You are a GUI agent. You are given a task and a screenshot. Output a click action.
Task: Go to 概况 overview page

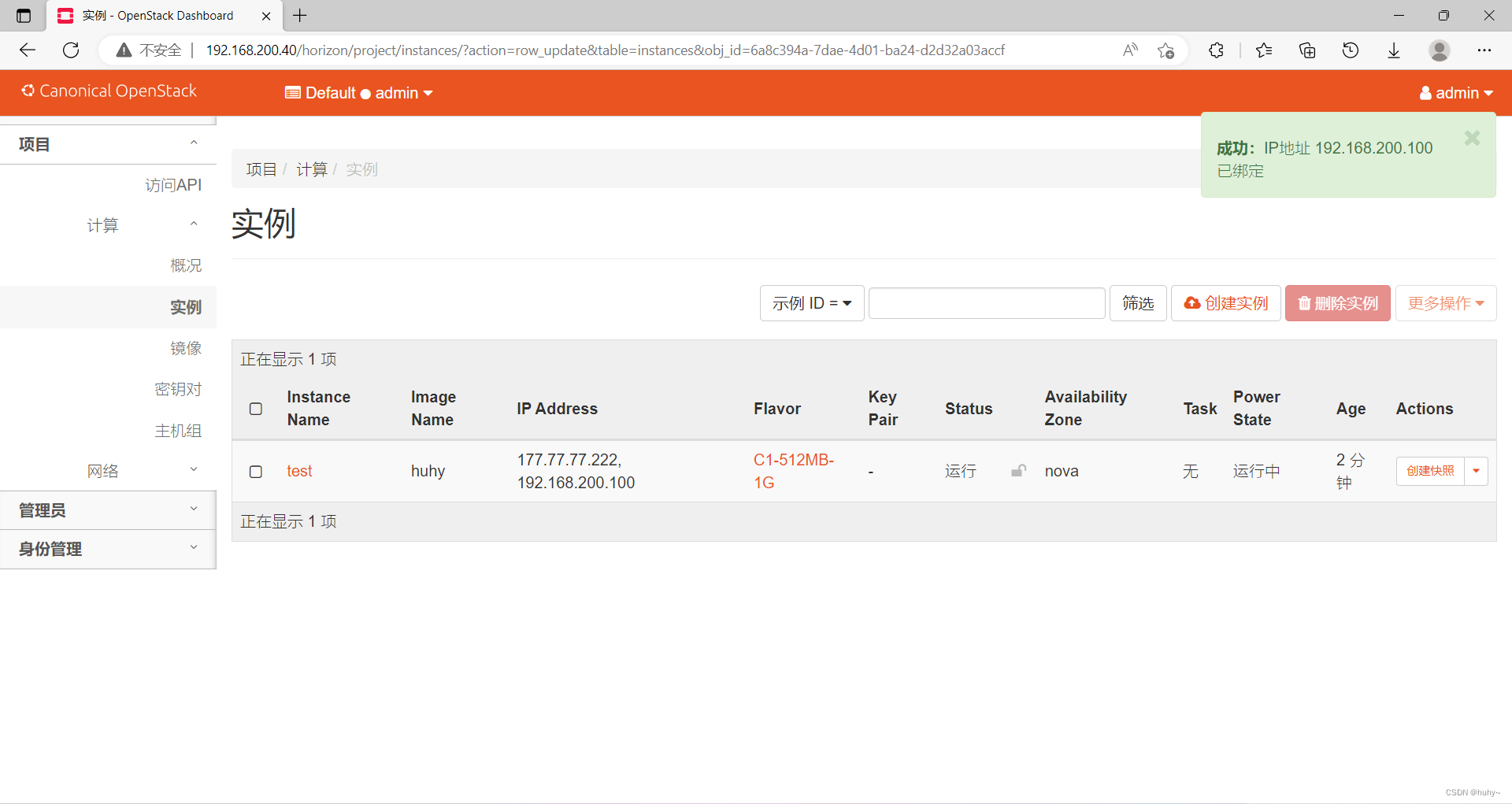186,266
